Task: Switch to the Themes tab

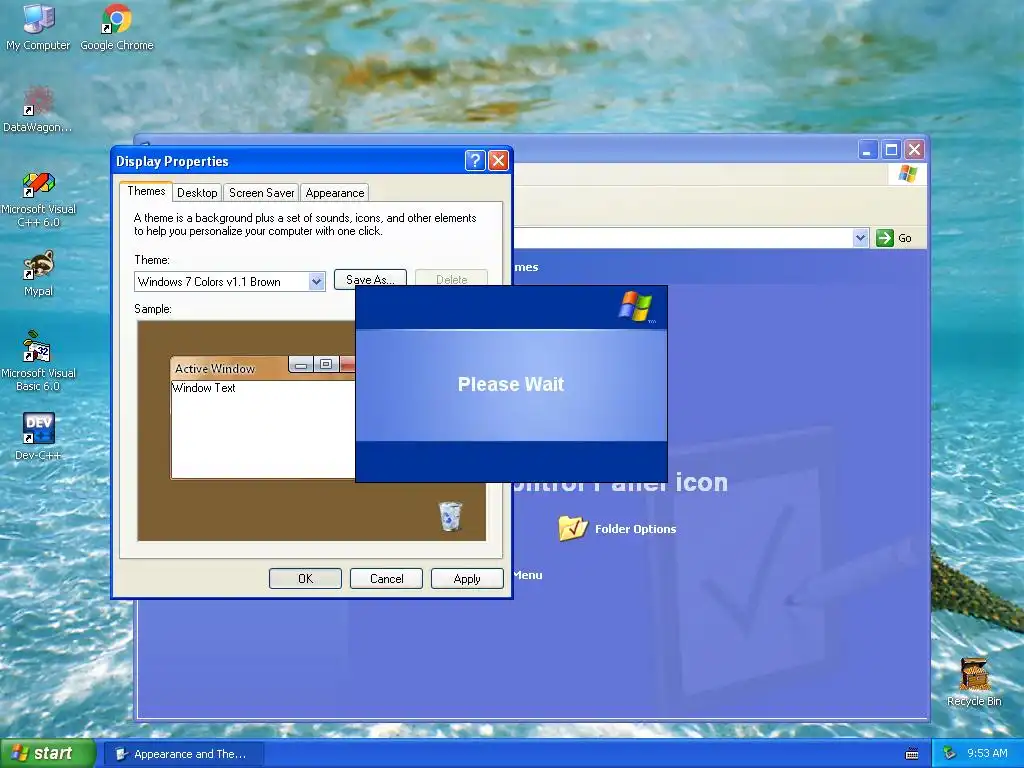Action: pyautogui.click(x=146, y=191)
